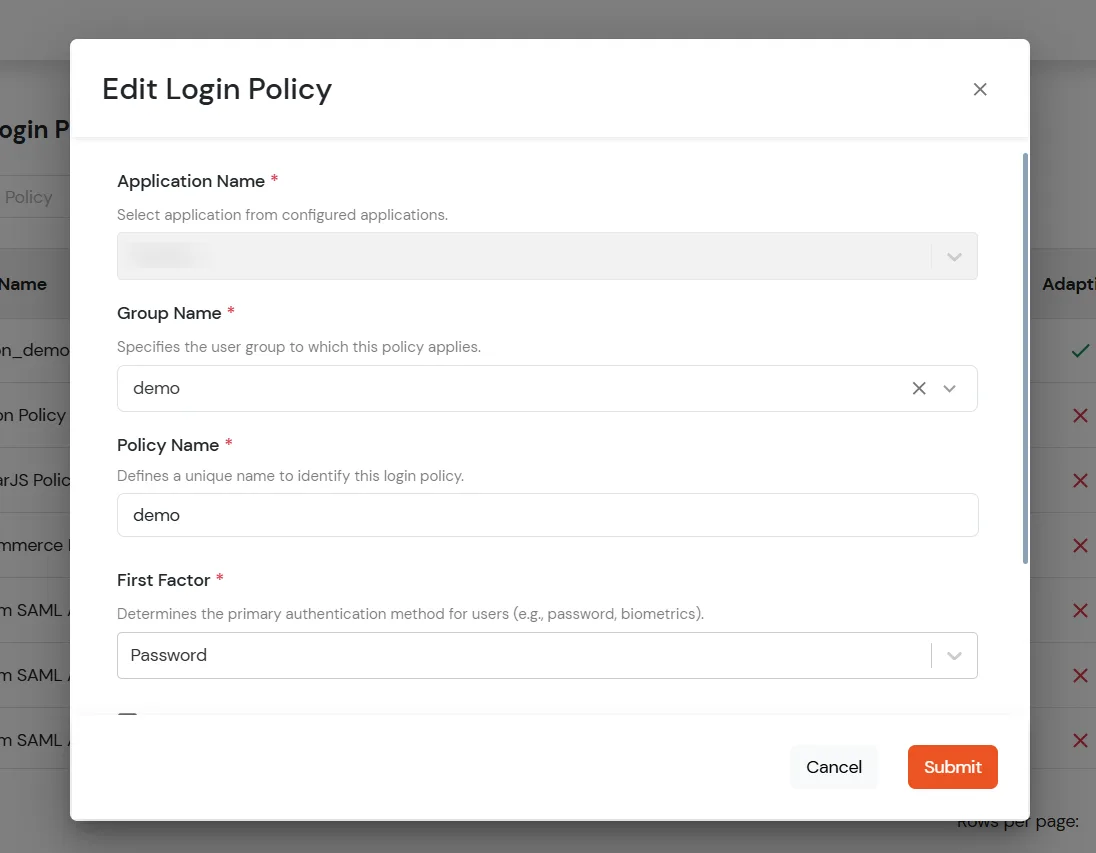Click the last red X in the Adaptive column

(1080, 740)
